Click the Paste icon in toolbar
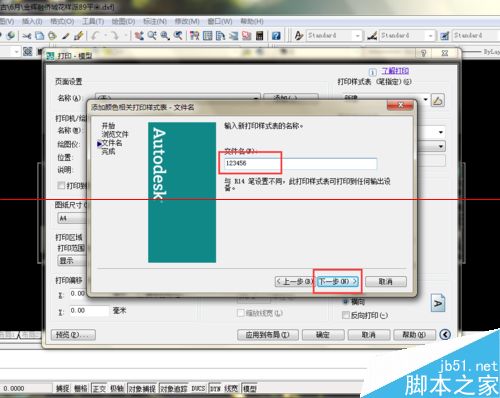The image size is (500, 398). [52, 36]
